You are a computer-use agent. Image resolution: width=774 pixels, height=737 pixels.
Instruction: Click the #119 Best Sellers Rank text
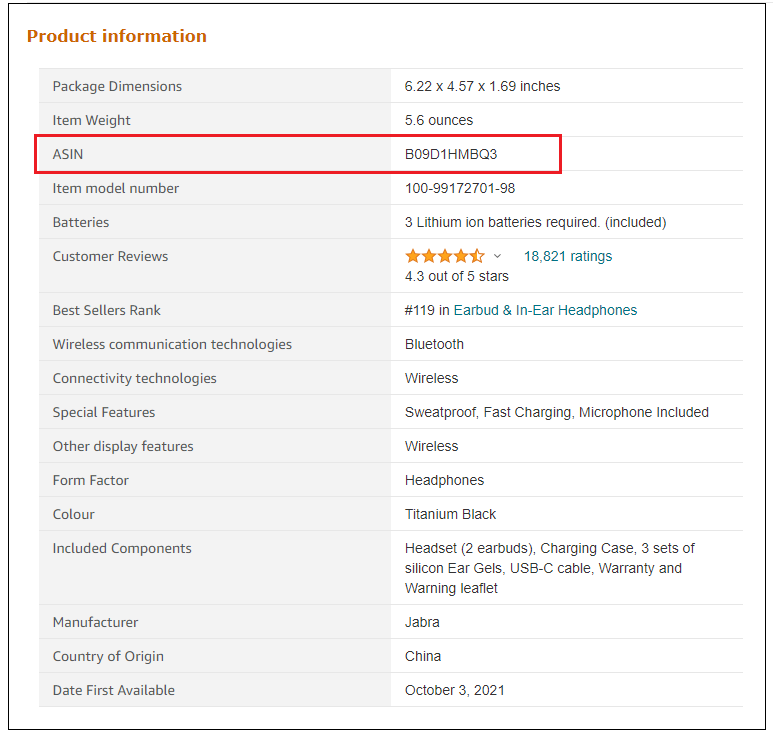pos(420,310)
